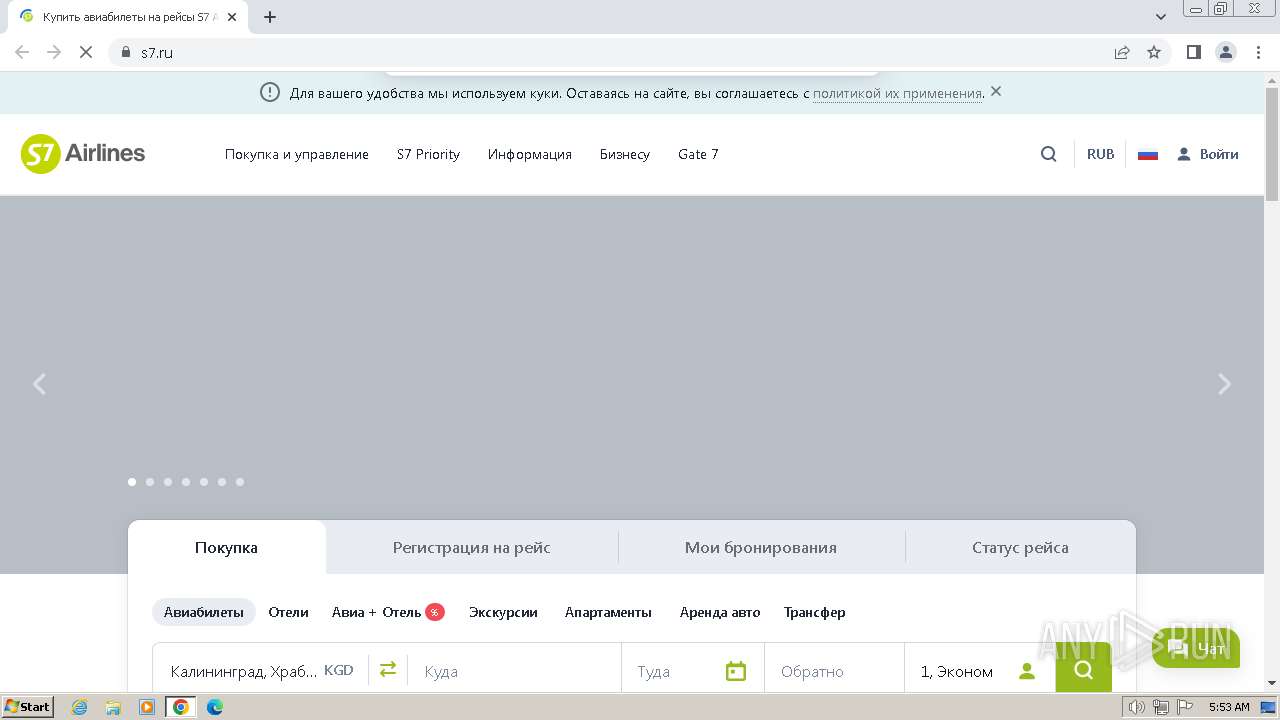Image resolution: width=1280 pixels, height=720 pixels.
Task: Open File Explorer from taskbar
Action: point(113,707)
